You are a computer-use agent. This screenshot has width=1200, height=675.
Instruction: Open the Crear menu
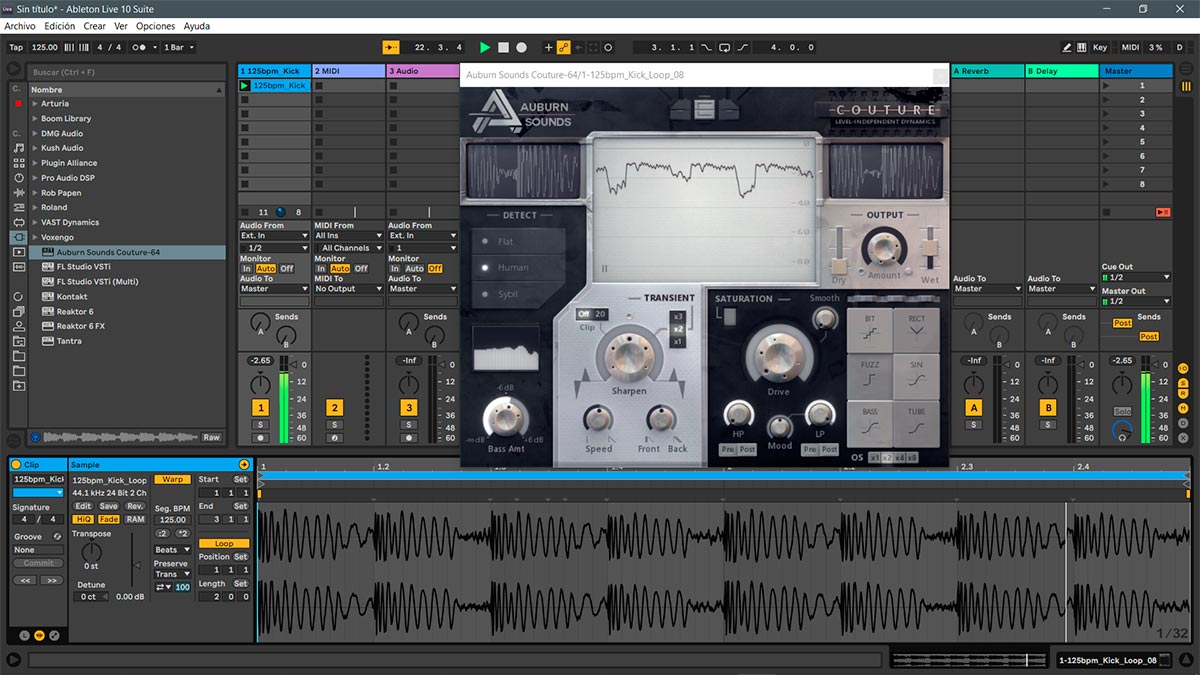pos(95,26)
